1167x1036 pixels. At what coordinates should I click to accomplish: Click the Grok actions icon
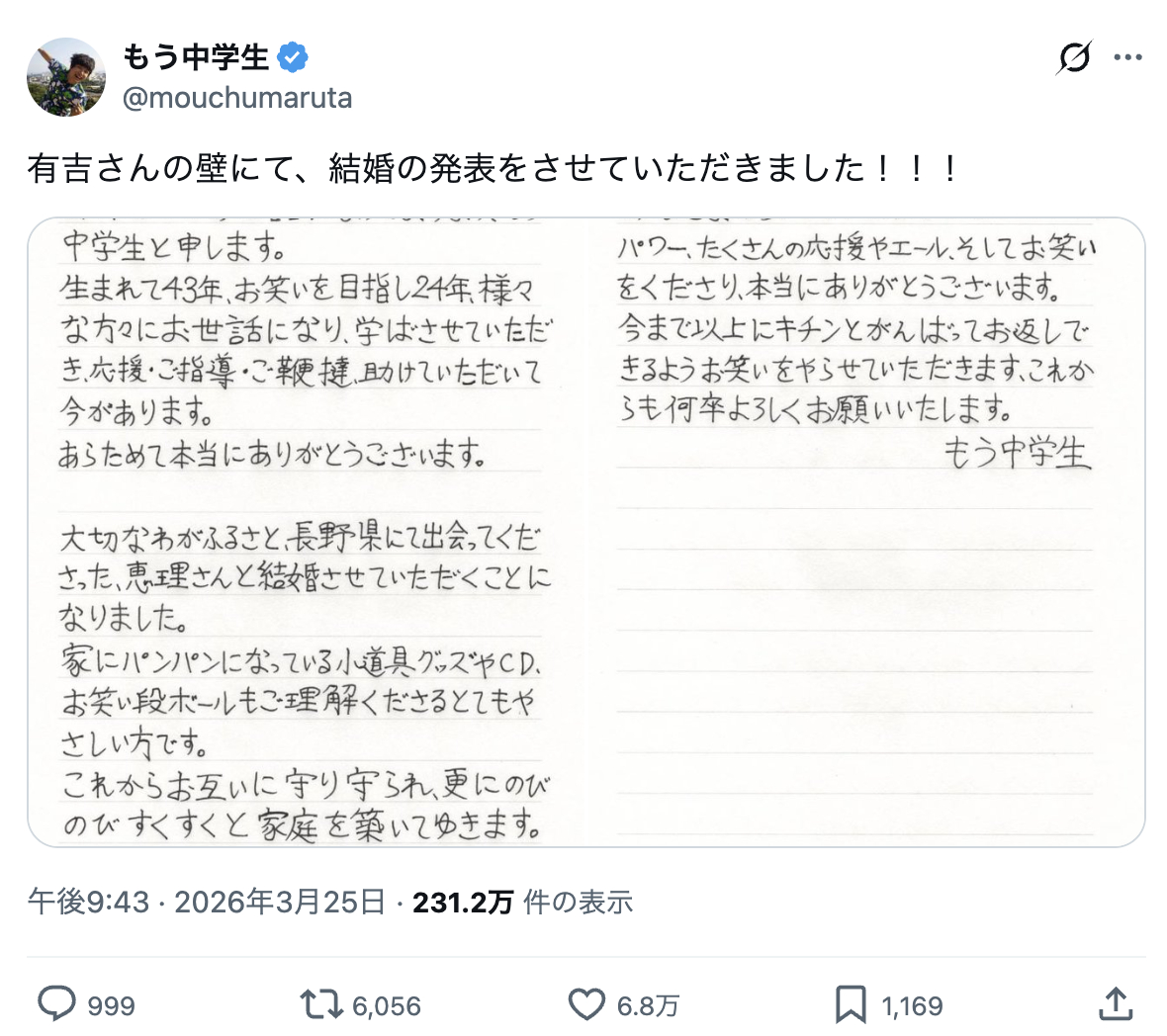click(x=1073, y=58)
